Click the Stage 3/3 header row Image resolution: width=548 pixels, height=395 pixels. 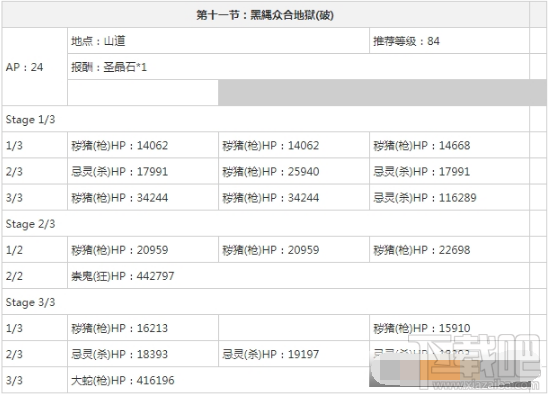(x=266, y=302)
